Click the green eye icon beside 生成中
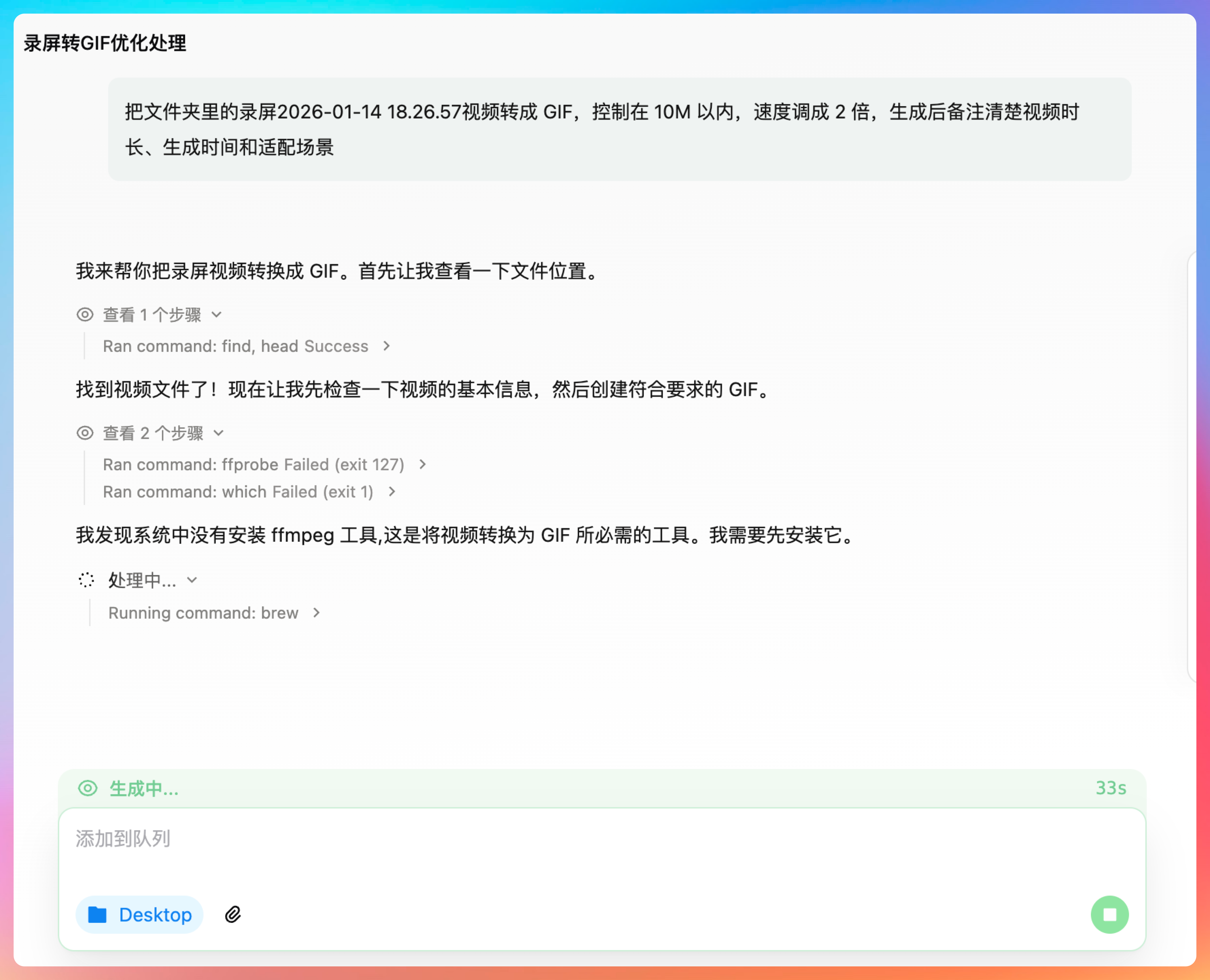Screen dimensions: 1210x980 [x=87, y=788]
